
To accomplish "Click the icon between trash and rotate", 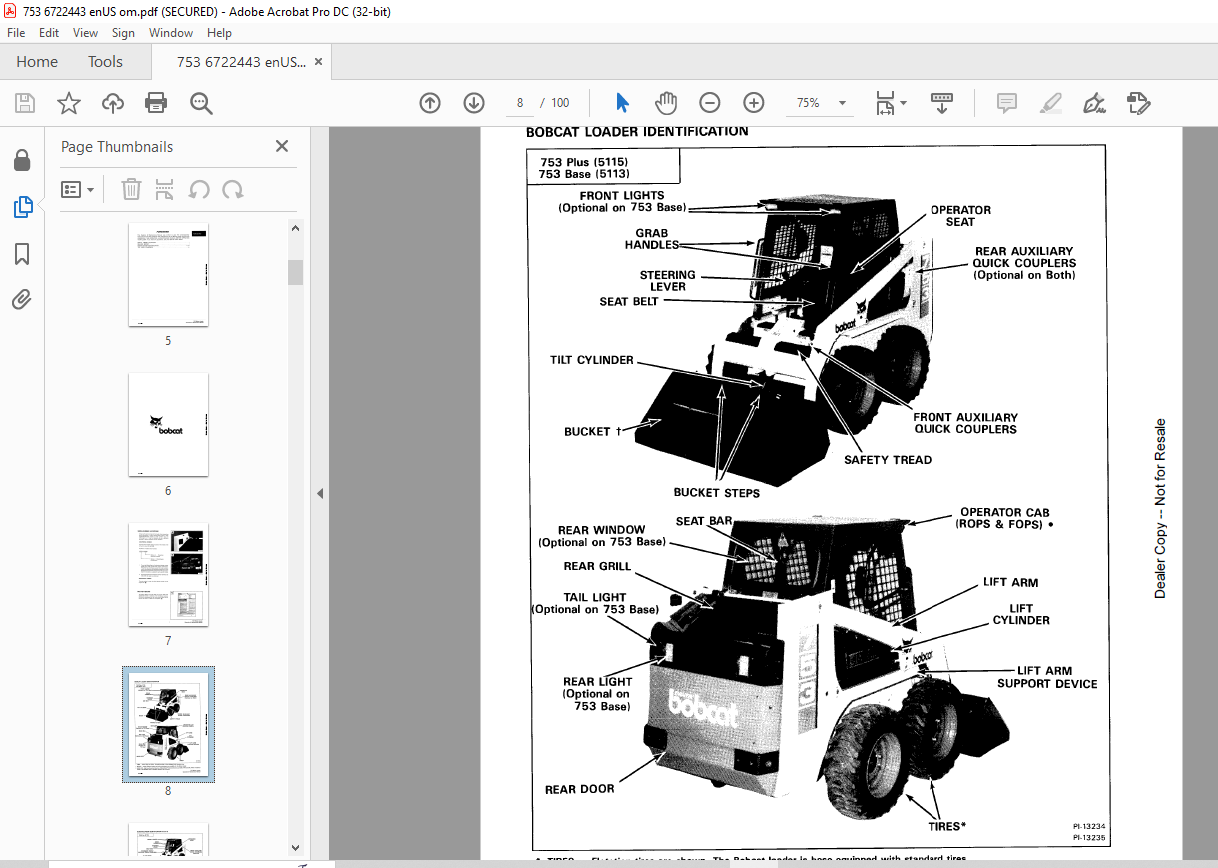I will click(165, 189).
